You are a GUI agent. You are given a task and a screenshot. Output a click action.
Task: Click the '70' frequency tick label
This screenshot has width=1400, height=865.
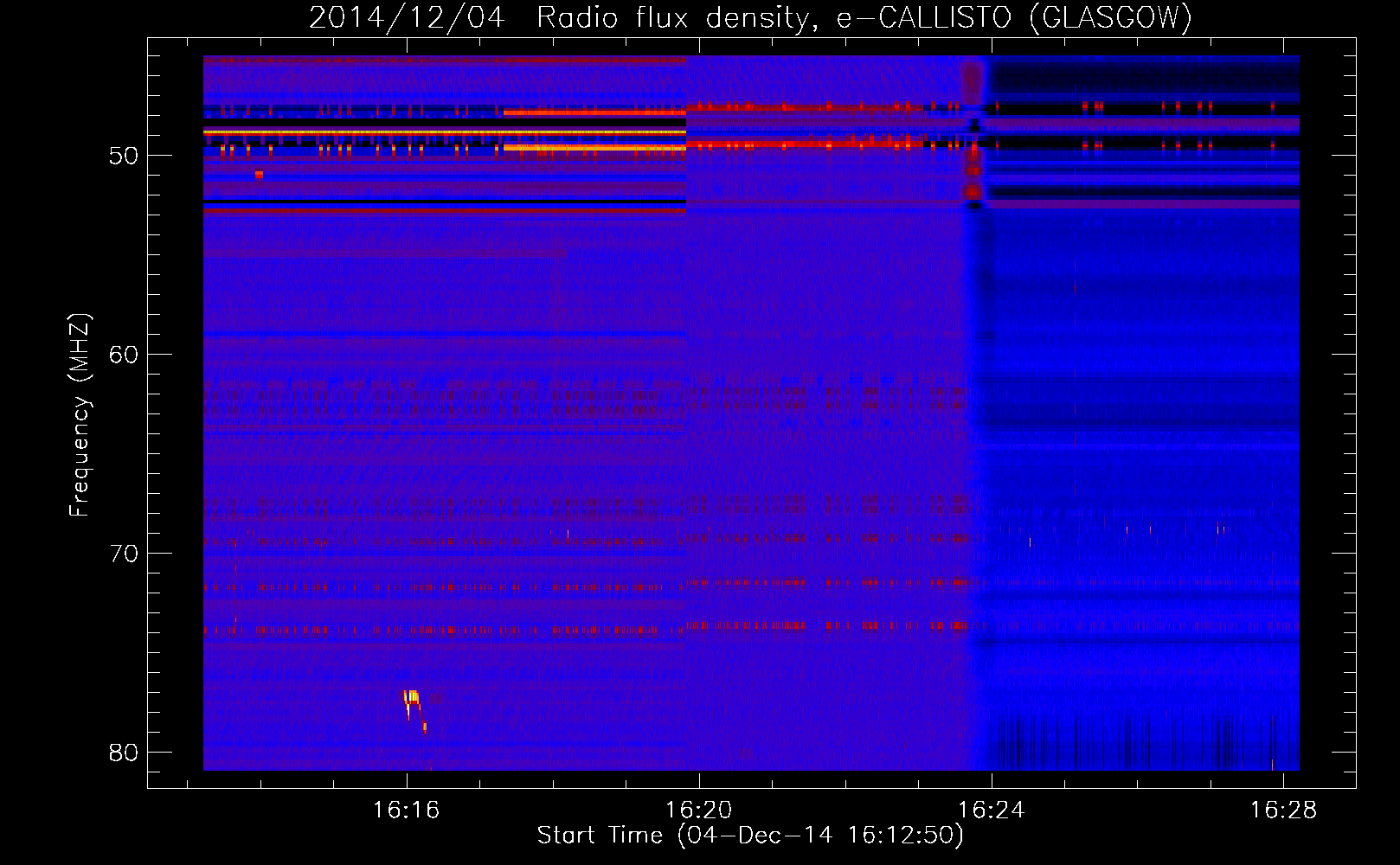(x=124, y=554)
